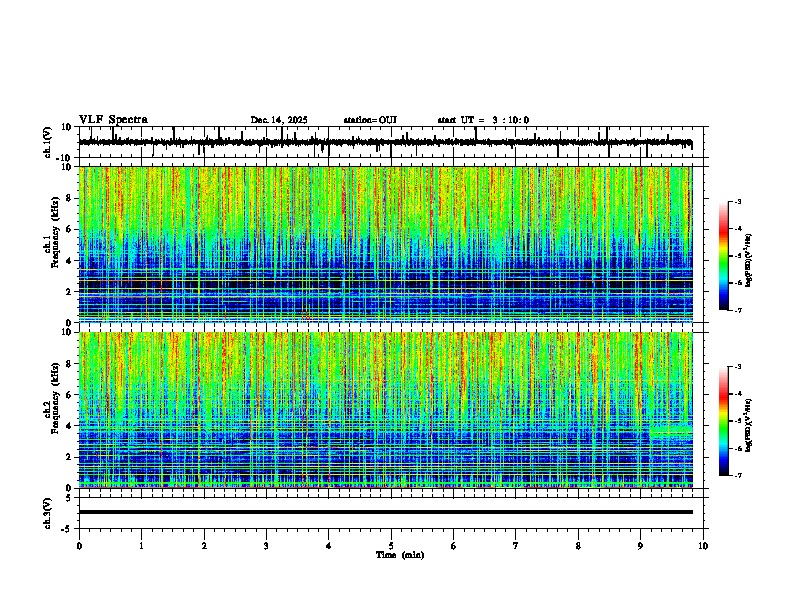Image resolution: width=792 pixels, height=612 pixels.
Task: Click the "8" kHz tick of ch.2 spectrogram
Action: 69,364
